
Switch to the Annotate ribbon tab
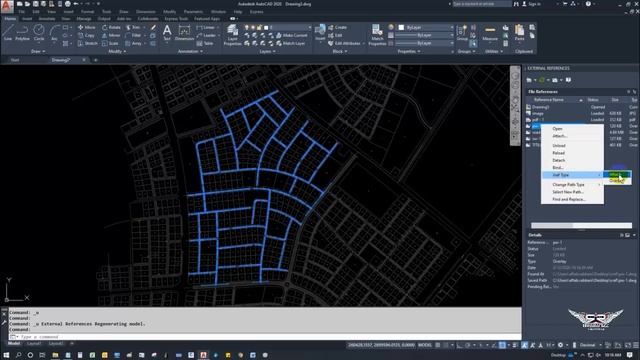(x=47, y=19)
